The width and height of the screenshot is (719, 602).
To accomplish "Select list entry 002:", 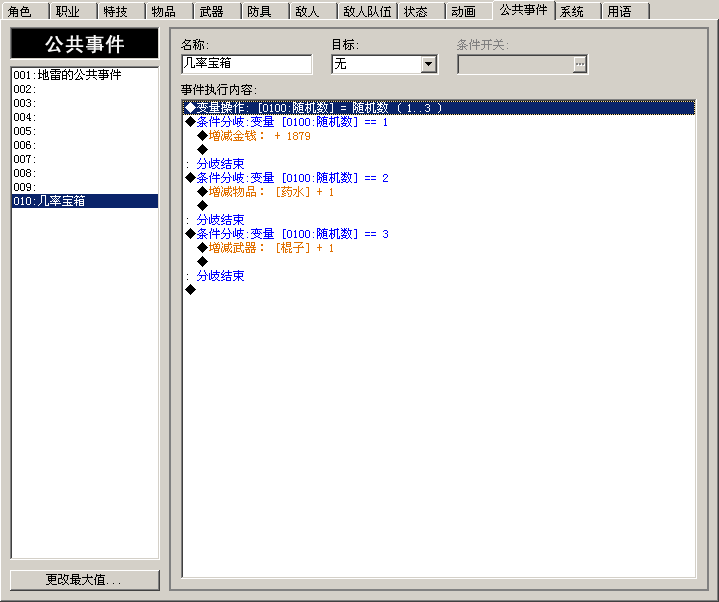I will click(85, 89).
